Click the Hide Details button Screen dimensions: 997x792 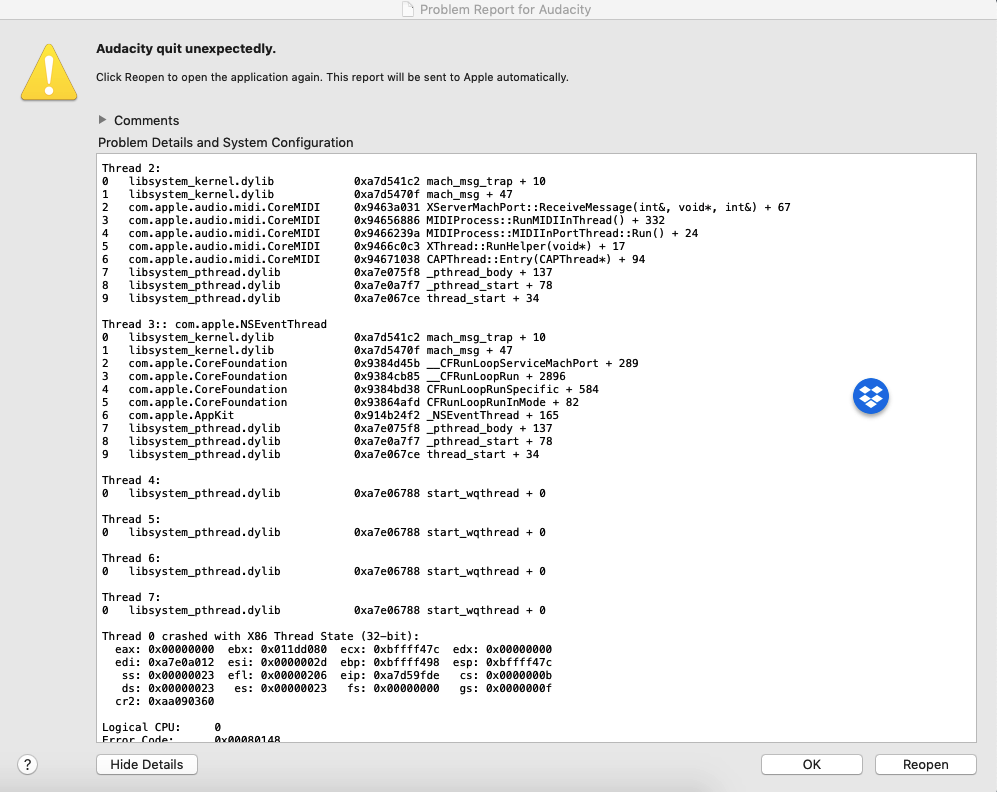point(147,765)
